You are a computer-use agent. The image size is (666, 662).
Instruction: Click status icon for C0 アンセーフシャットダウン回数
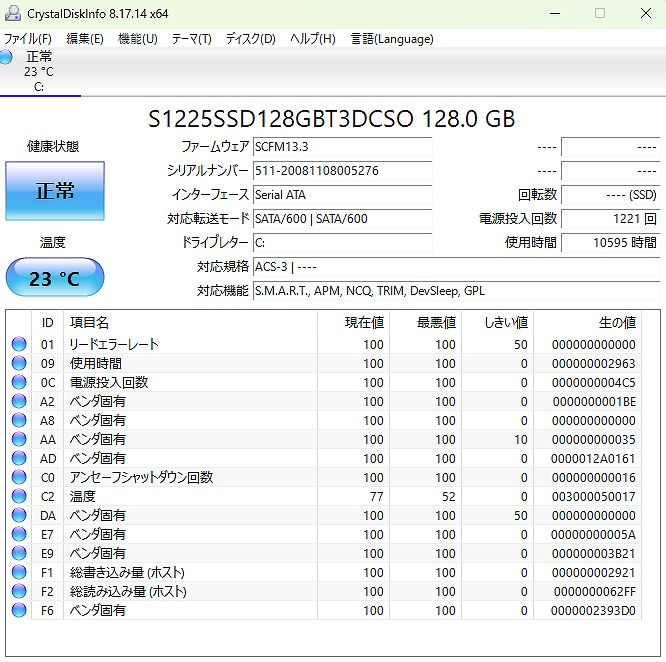[x=19, y=477]
